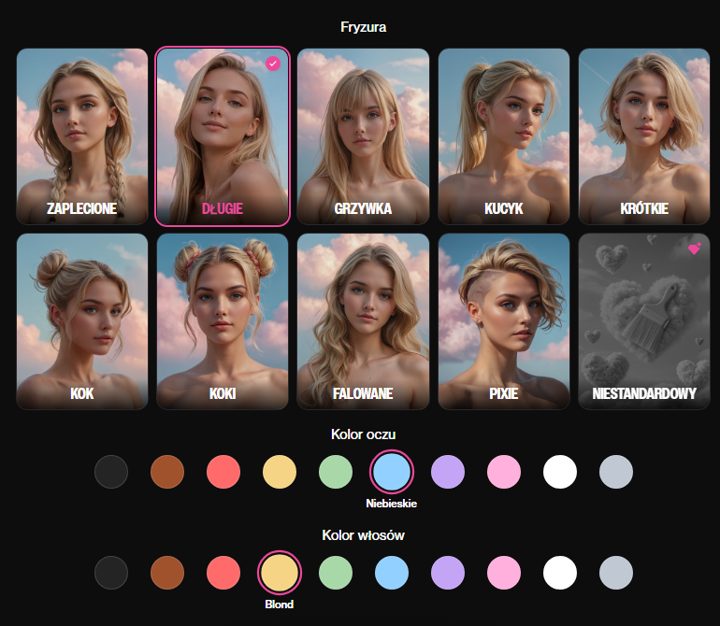Choose the Krótkie short hairstyle card
Viewport: 720px width, 626px height.
644,136
